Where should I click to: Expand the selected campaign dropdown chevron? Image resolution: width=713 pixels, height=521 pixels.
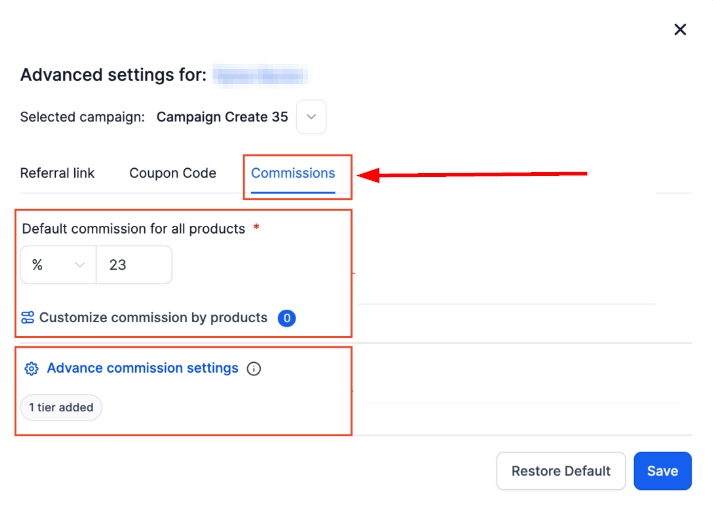coord(311,117)
